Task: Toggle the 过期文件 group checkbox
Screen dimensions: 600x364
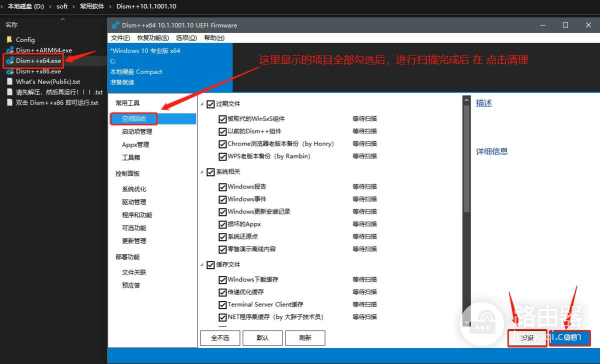Action: point(210,104)
